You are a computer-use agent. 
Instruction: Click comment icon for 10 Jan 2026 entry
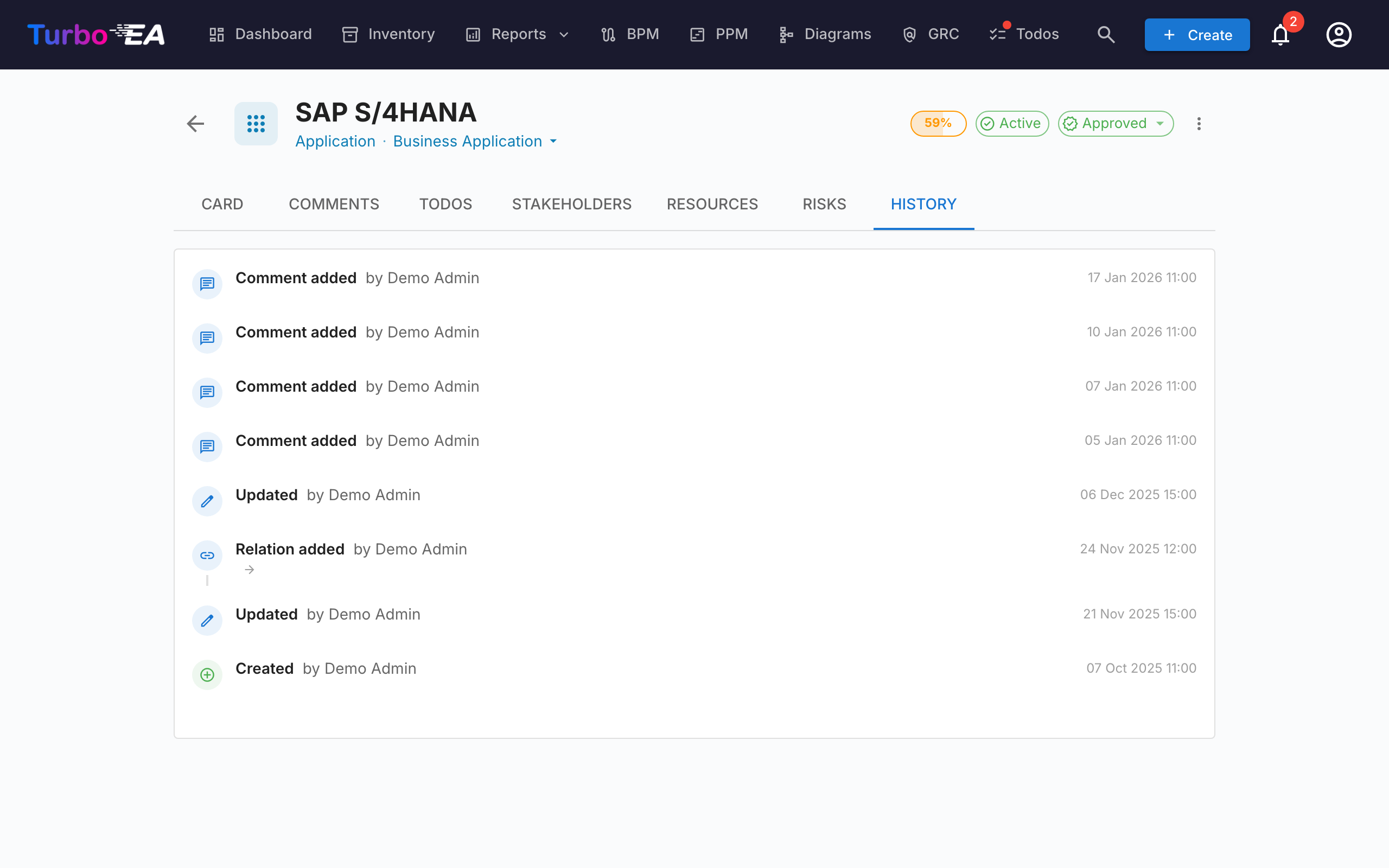pos(207,338)
